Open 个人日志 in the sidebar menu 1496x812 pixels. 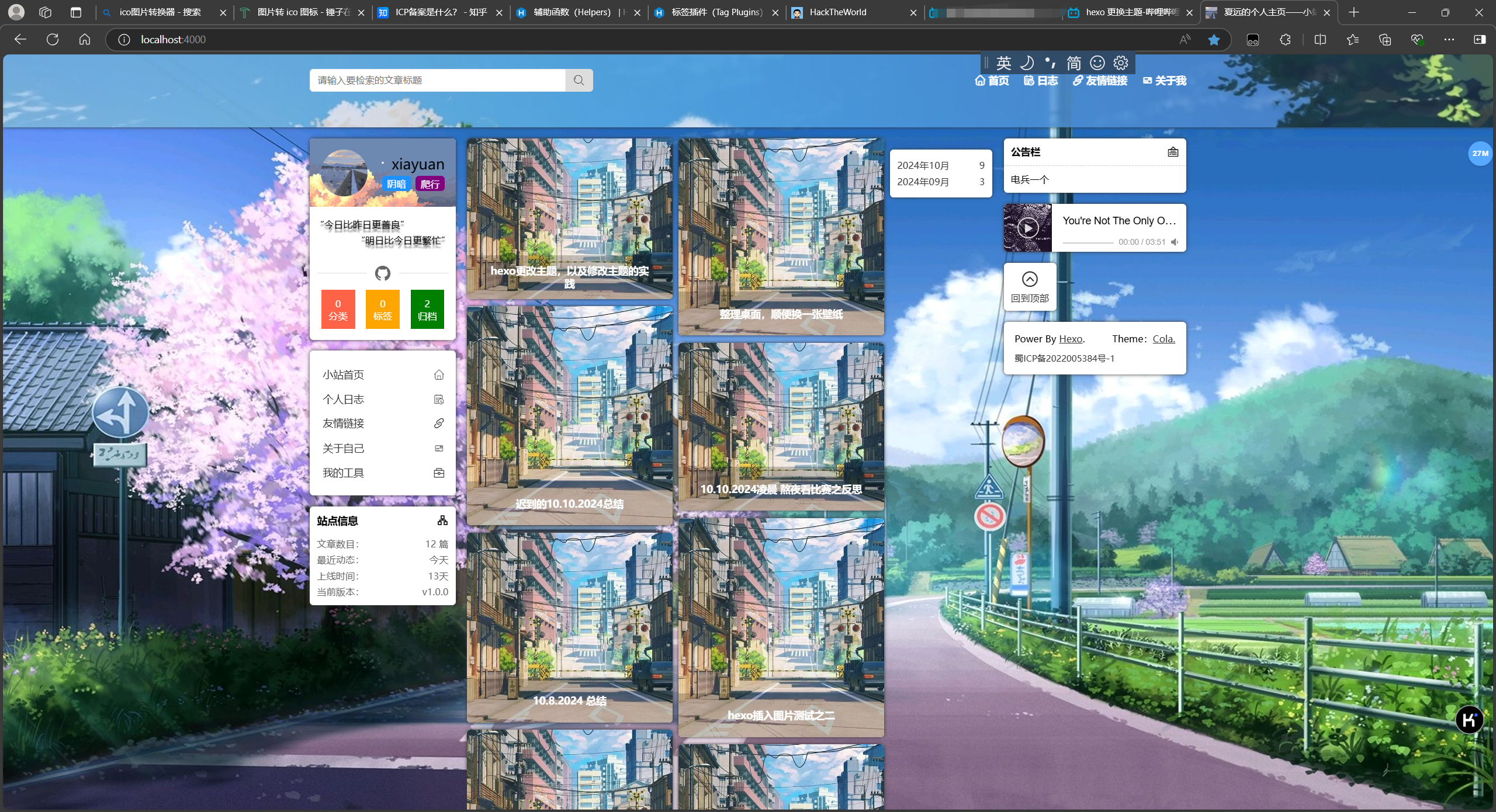point(383,399)
